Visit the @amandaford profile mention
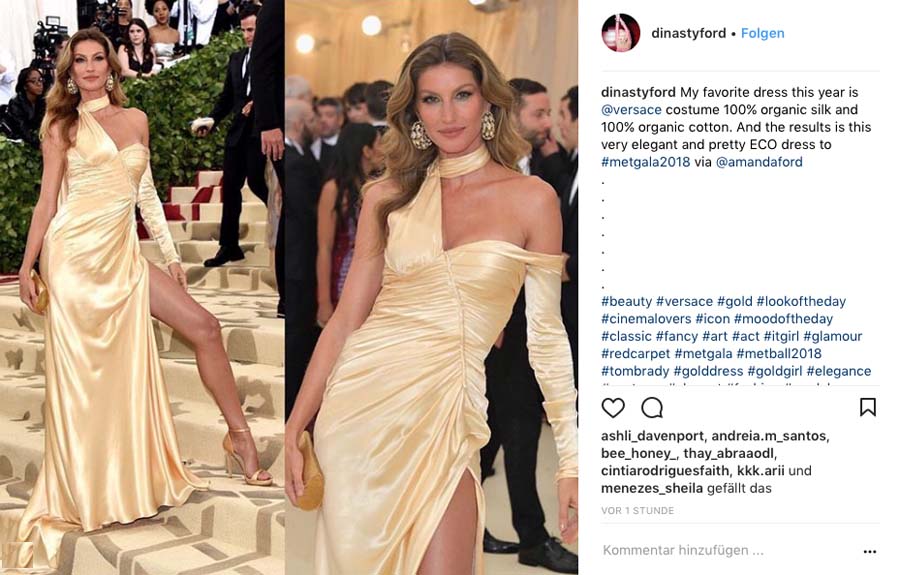 759,162
